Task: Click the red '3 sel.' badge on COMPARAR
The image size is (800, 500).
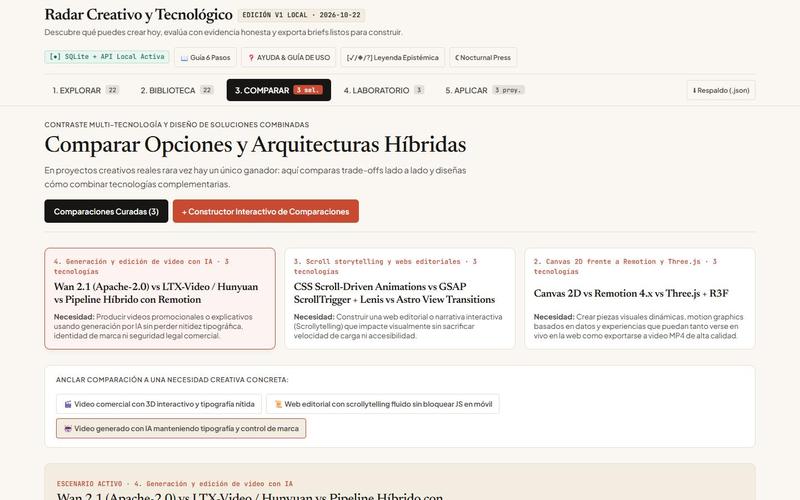Action: coord(308,90)
